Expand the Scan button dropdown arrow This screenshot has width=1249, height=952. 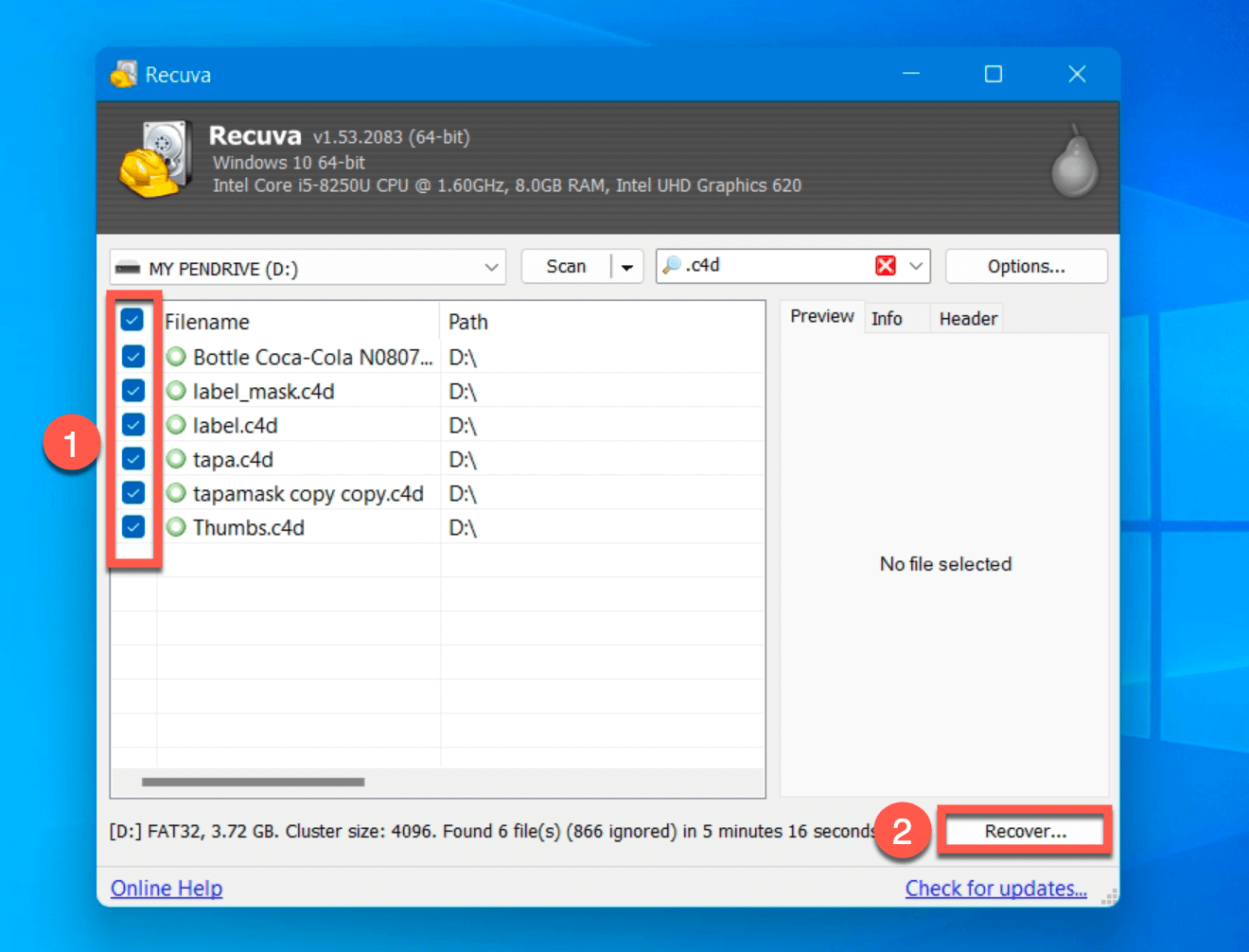click(626, 268)
